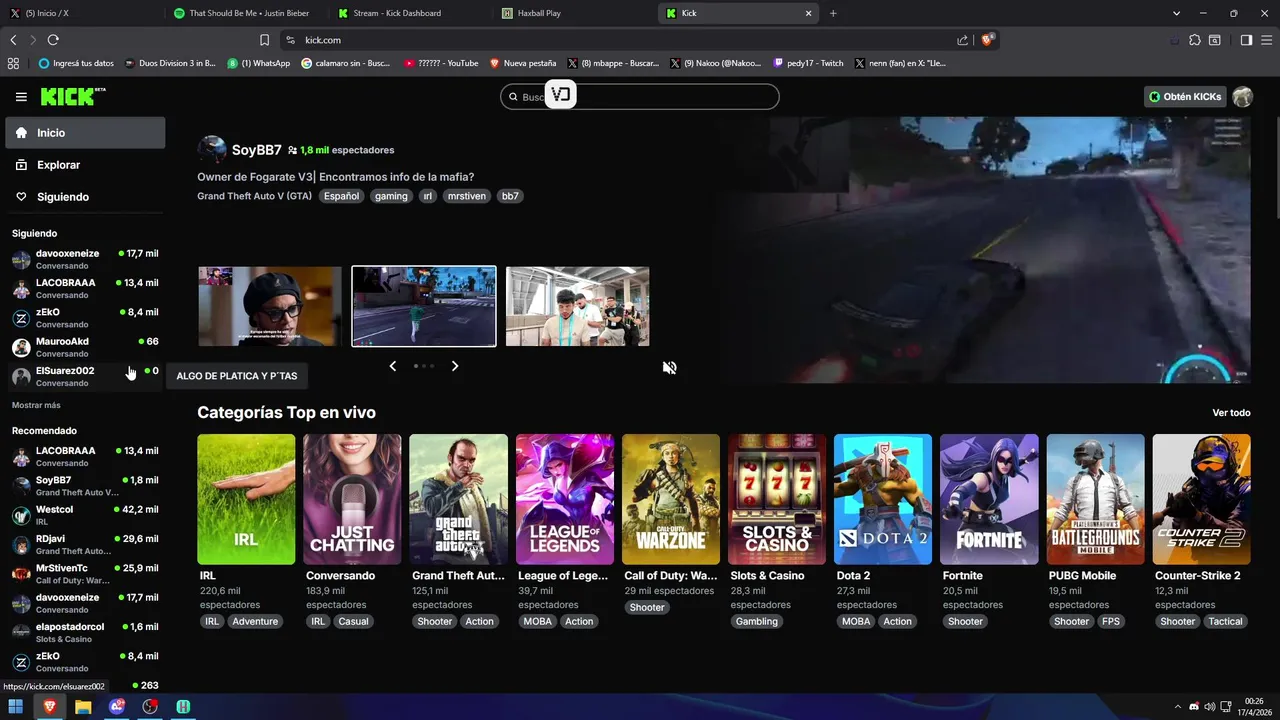Select the man with glasses stream thumbnail
This screenshot has width=1280, height=720.
[x=270, y=306]
